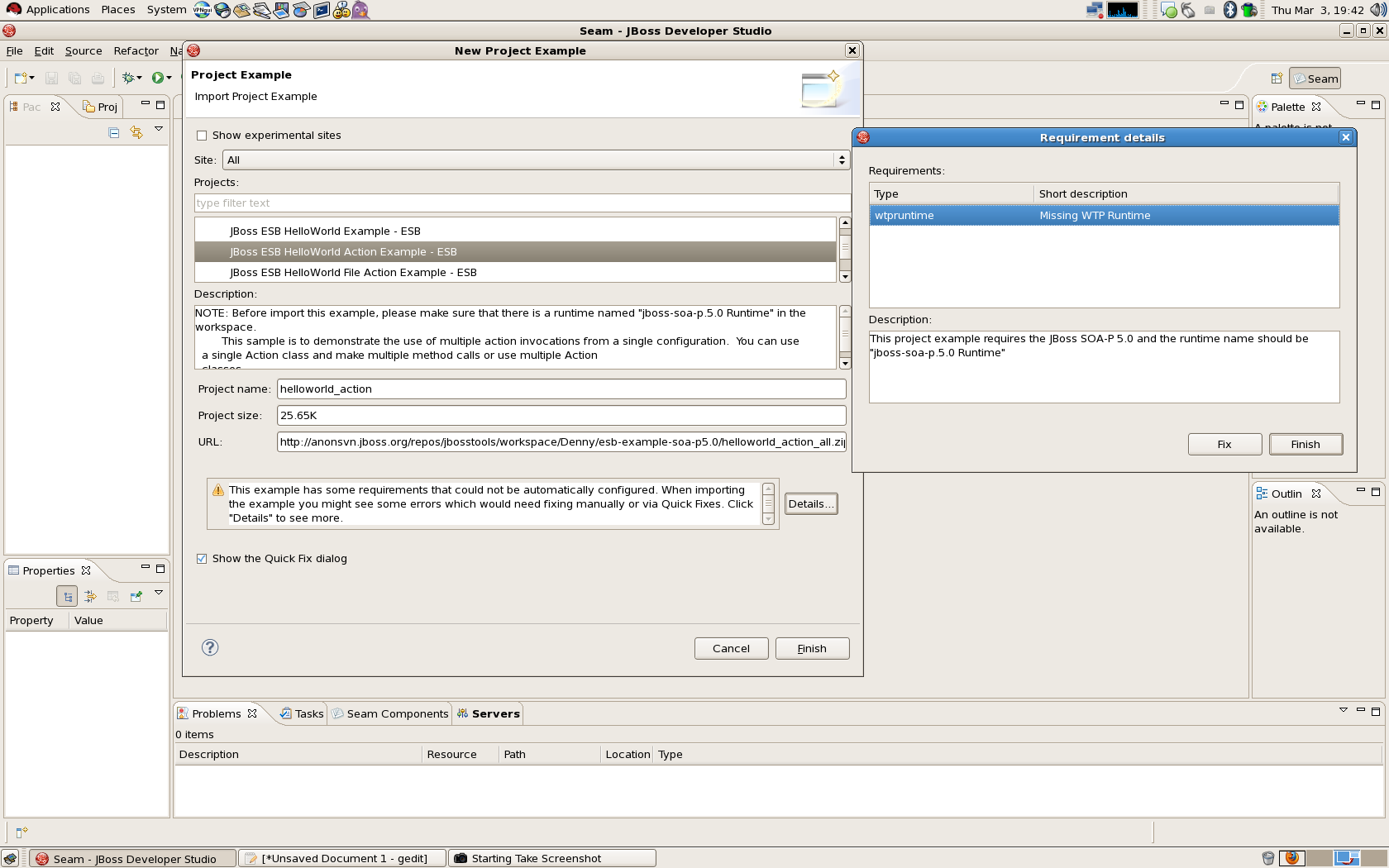The width and height of the screenshot is (1389, 868).
Task: Uncheck Show the Quick Fix dialog
Action: (x=202, y=559)
